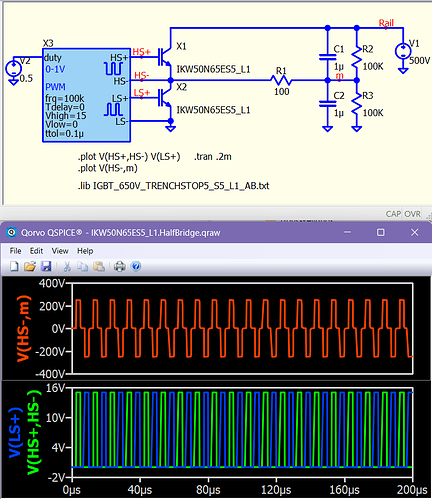The height and width of the screenshot is (499, 432).
Task: Select the X3 PWM block in schematic
Action: (x=86, y=95)
